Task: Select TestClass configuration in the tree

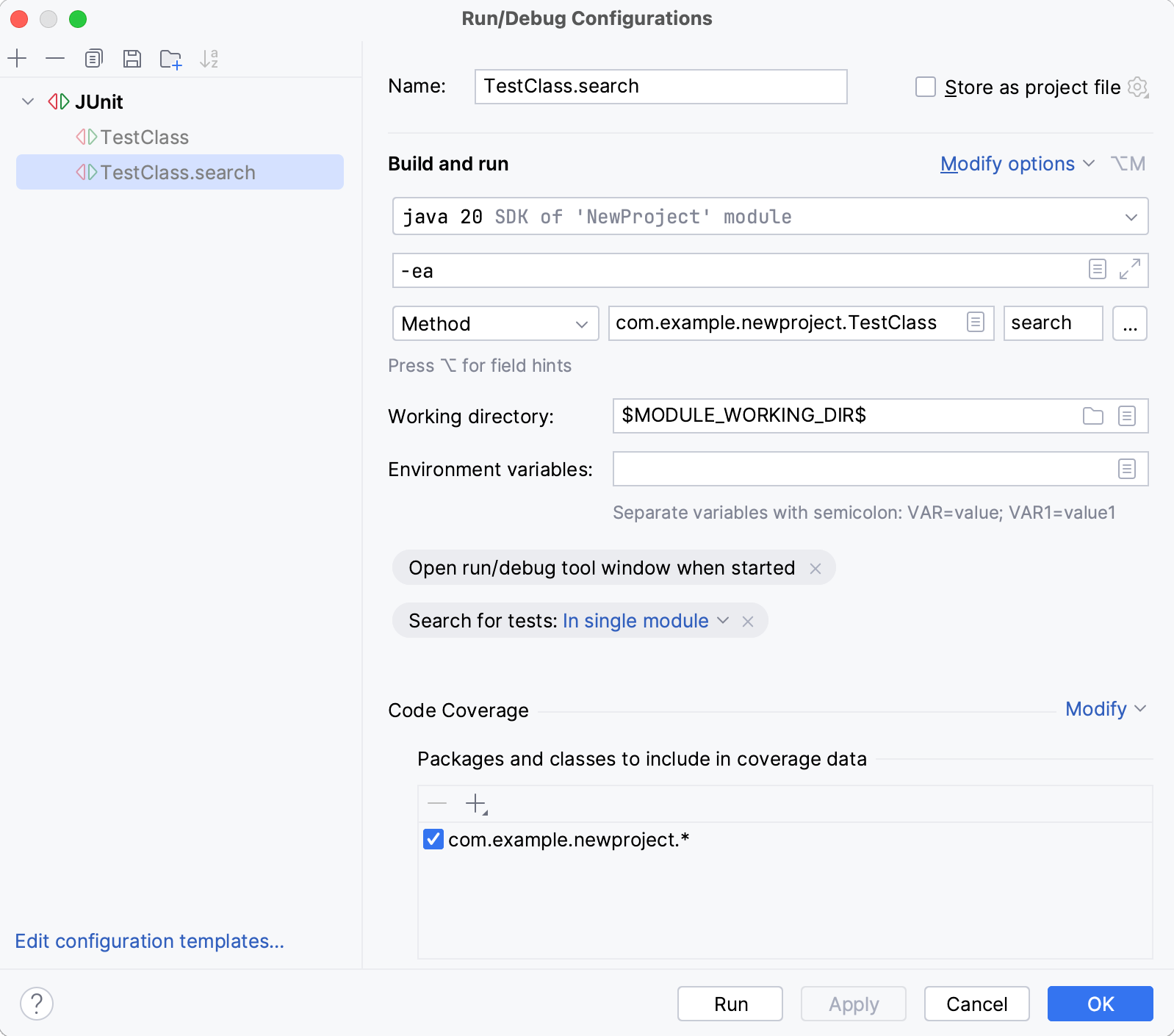Action: coord(144,137)
